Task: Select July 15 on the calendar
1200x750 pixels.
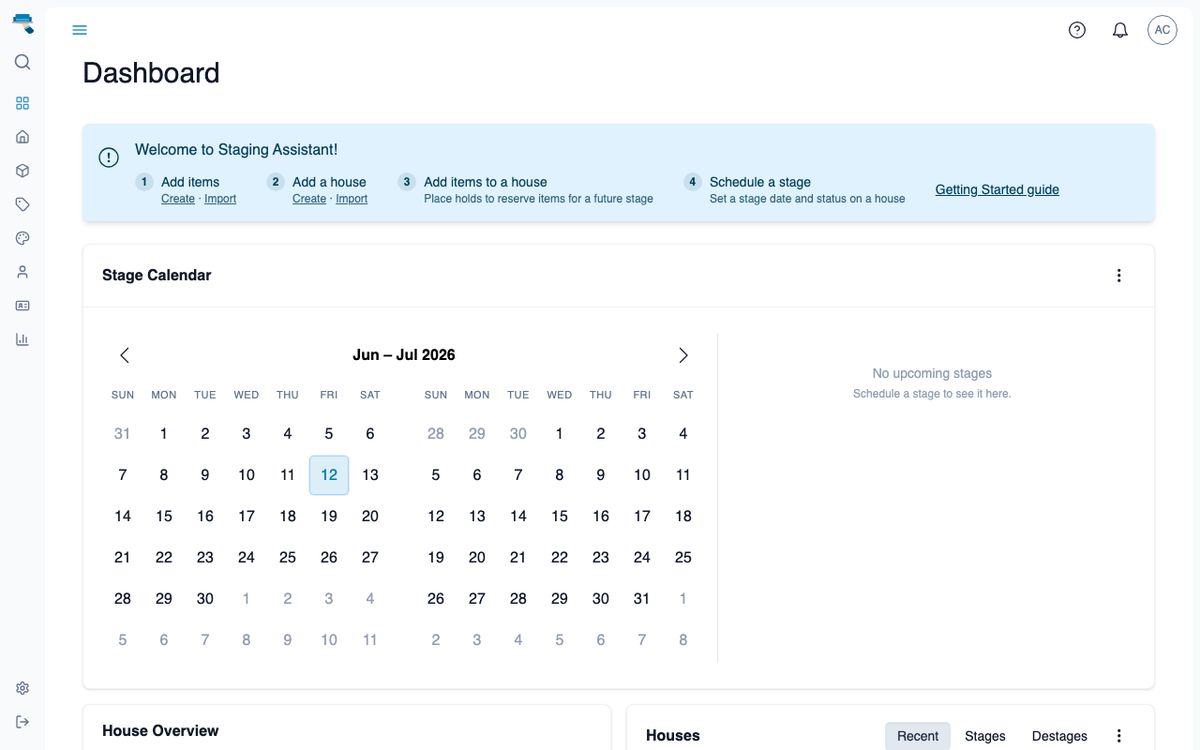Action: [559, 516]
